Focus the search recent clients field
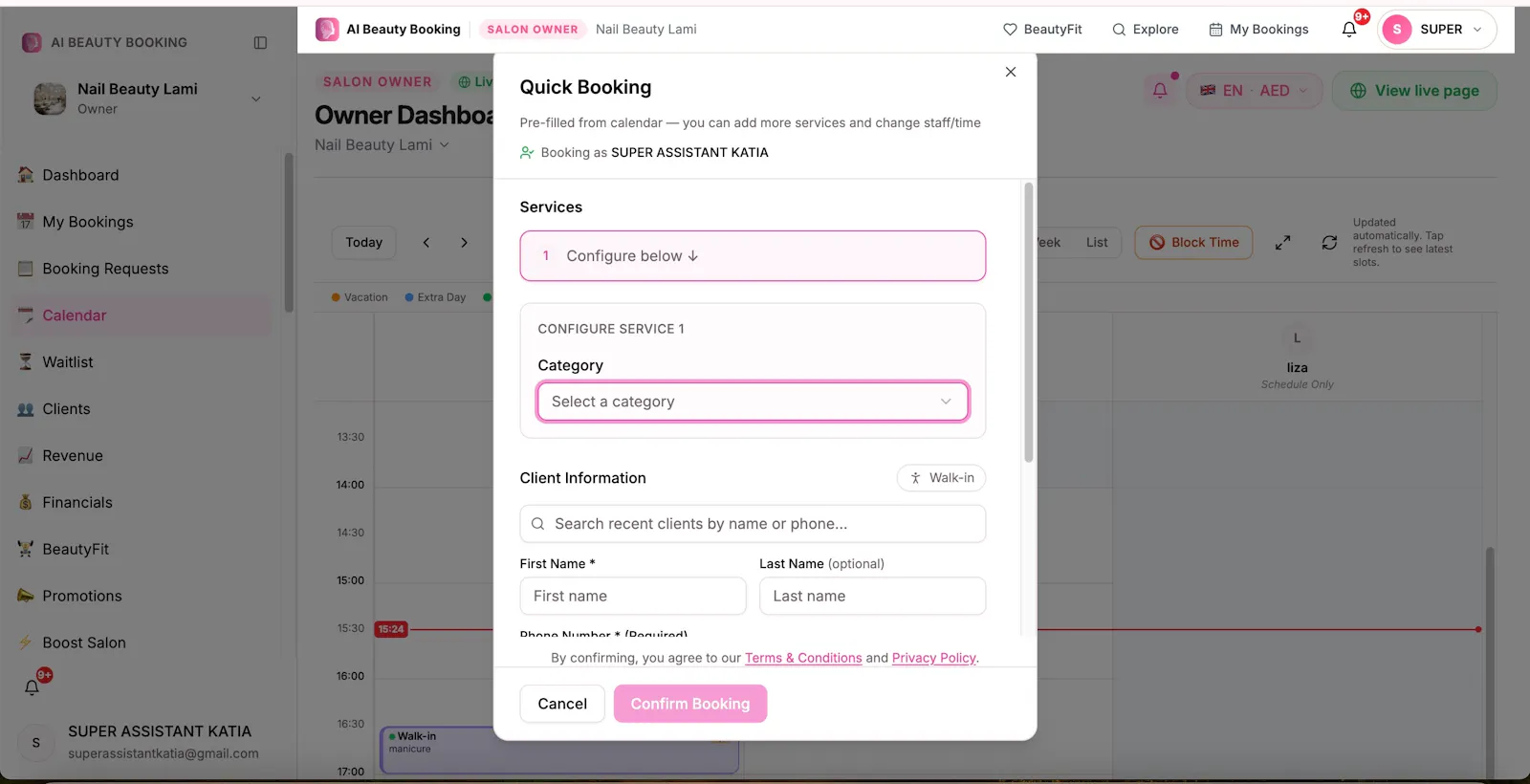Image resolution: width=1530 pixels, height=784 pixels. (x=753, y=524)
